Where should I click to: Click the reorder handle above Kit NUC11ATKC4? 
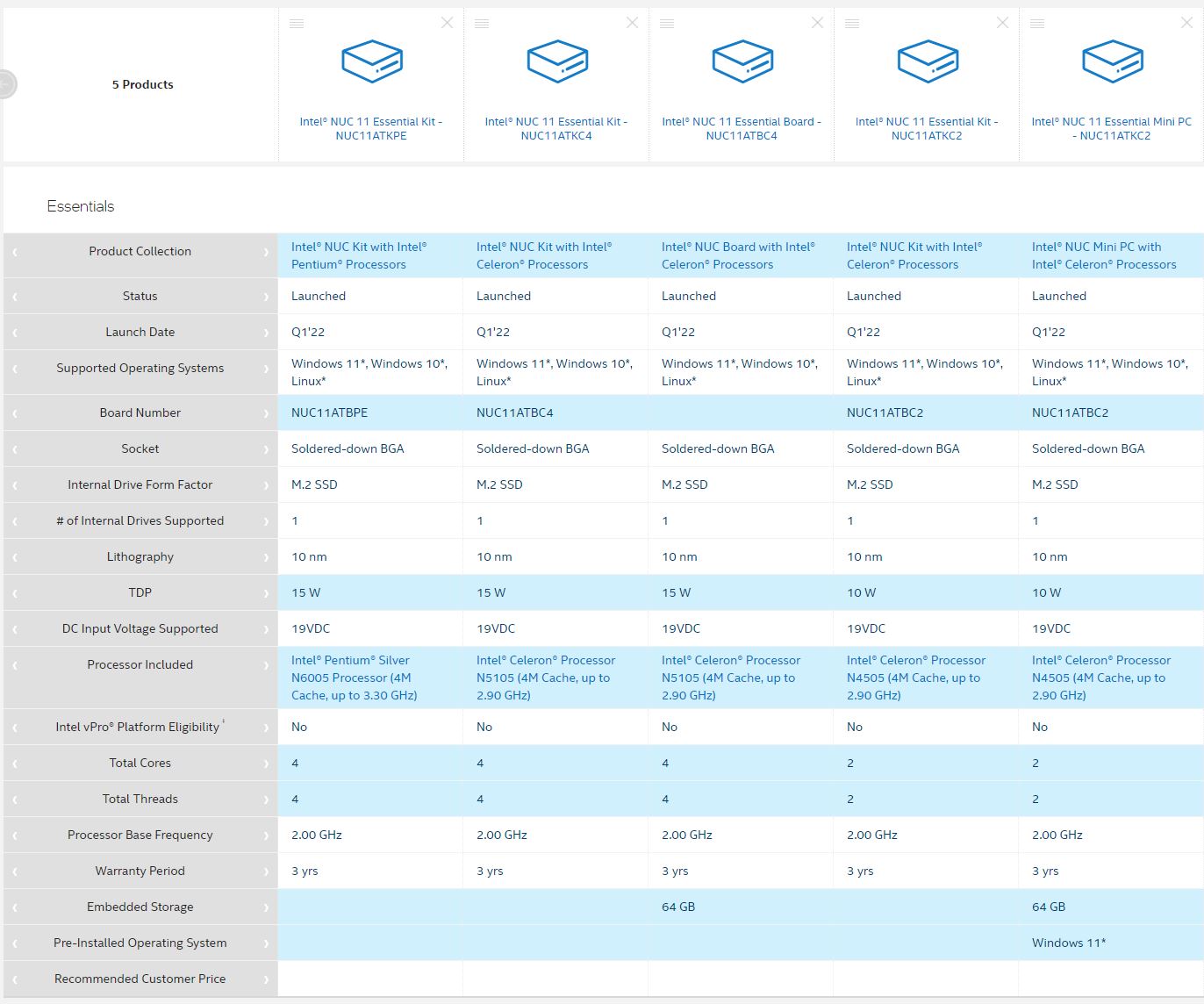(x=482, y=24)
